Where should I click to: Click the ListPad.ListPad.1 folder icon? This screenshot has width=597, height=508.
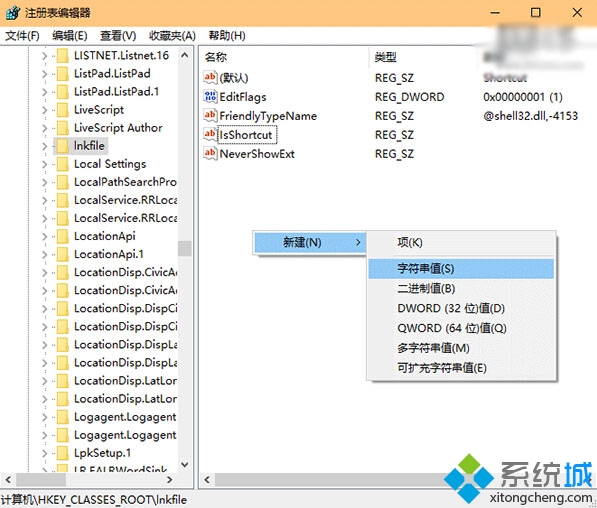pos(62,92)
